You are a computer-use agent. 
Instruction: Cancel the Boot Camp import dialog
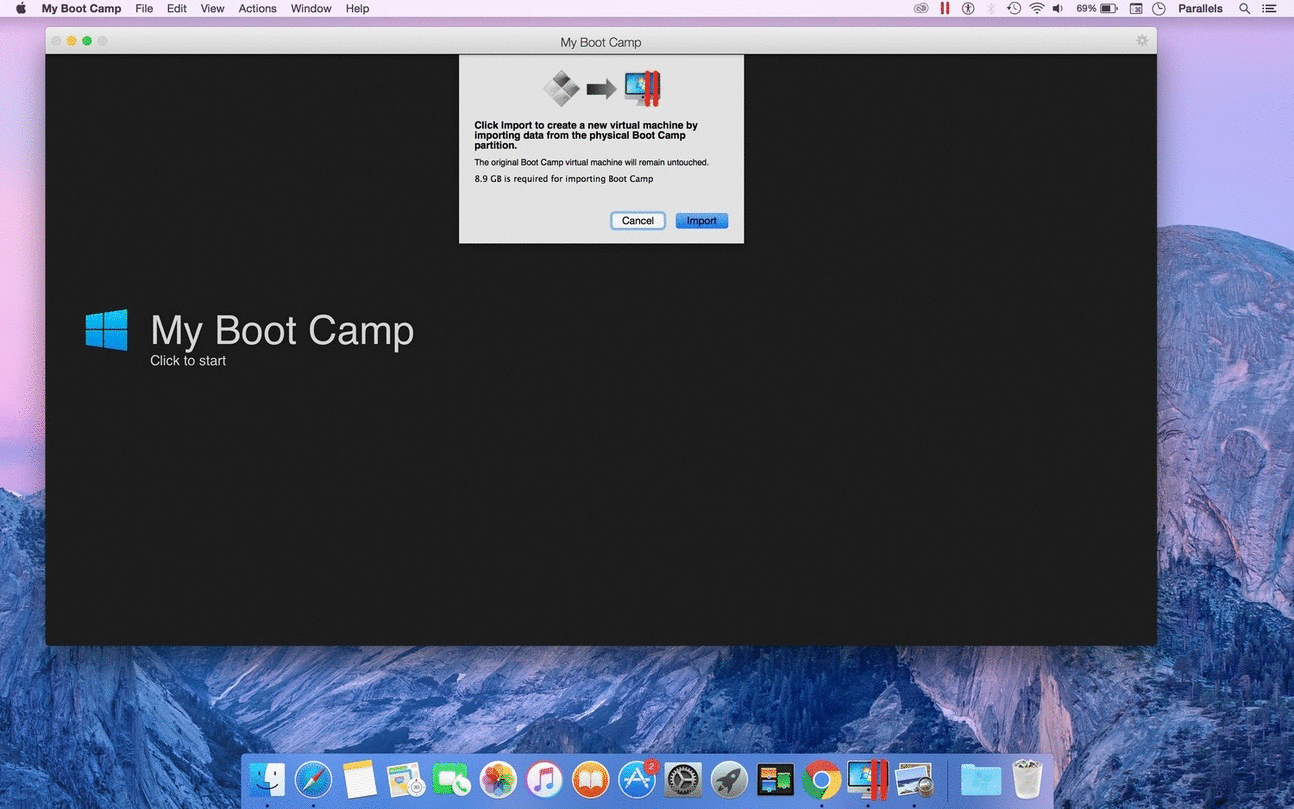638,221
